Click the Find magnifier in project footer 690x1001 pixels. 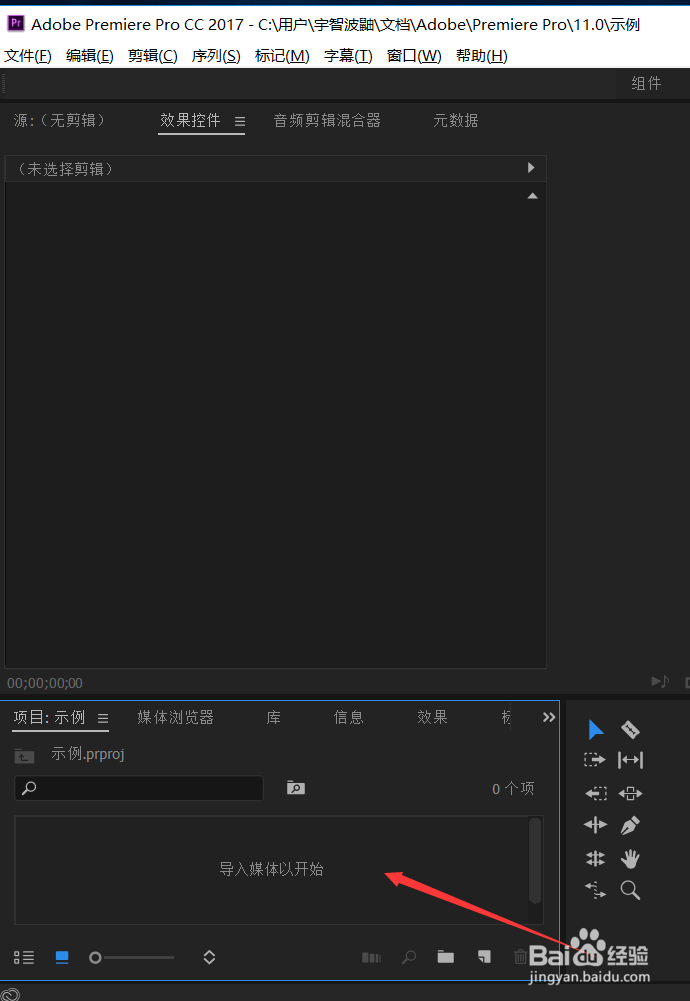pos(409,957)
